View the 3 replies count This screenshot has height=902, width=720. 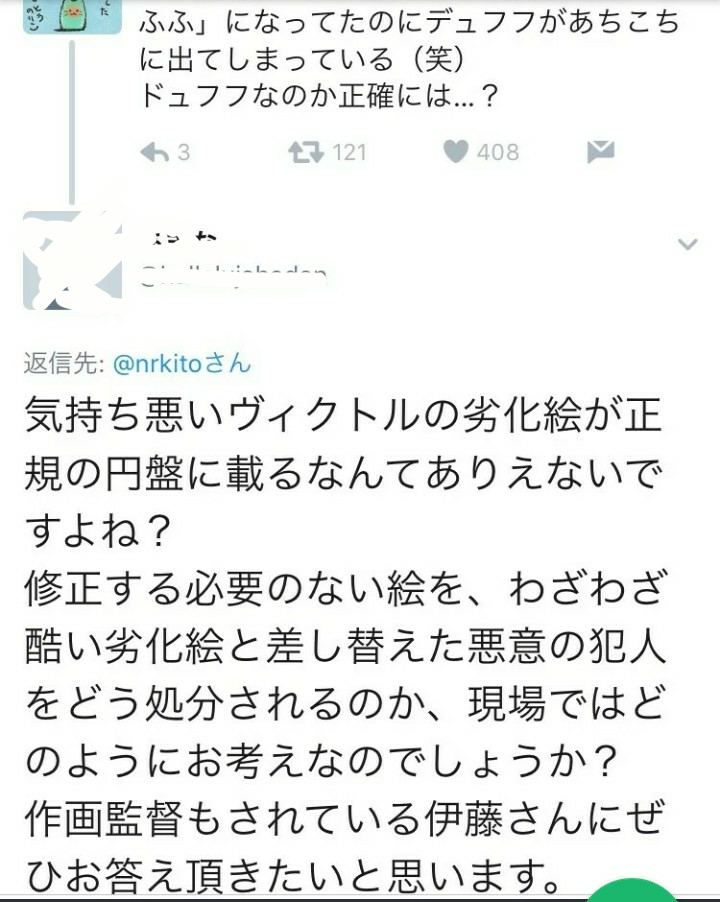click(184, 152)
